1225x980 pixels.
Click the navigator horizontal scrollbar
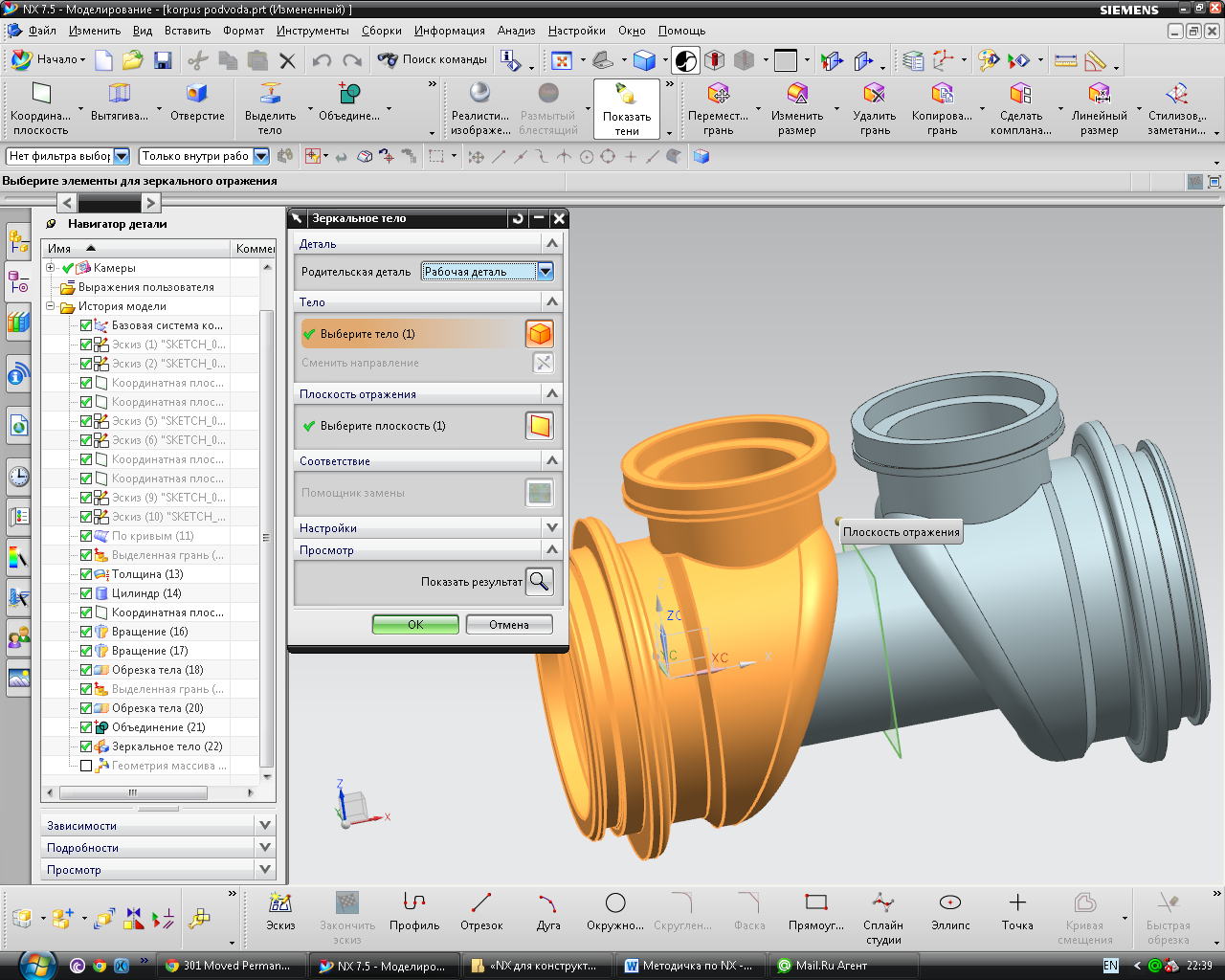coord(133,792)
